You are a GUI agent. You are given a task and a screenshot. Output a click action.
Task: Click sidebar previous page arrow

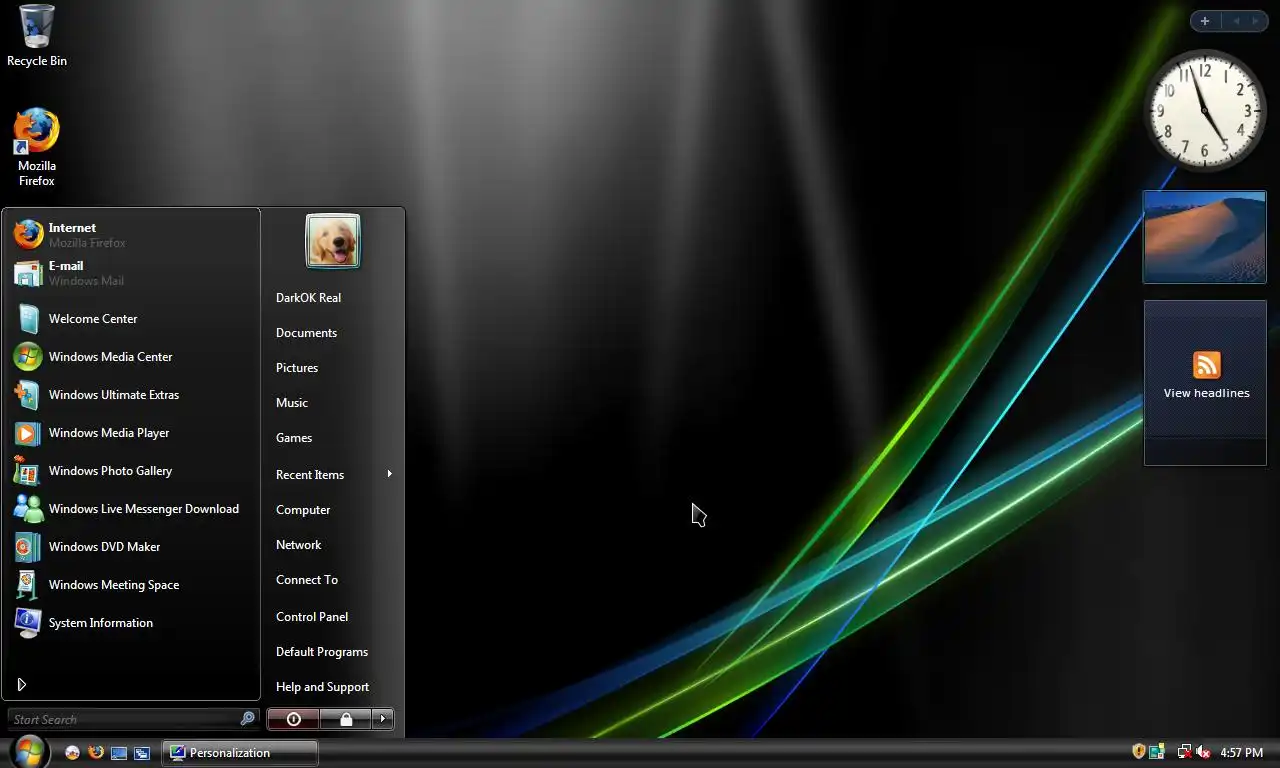(1236, 21)
